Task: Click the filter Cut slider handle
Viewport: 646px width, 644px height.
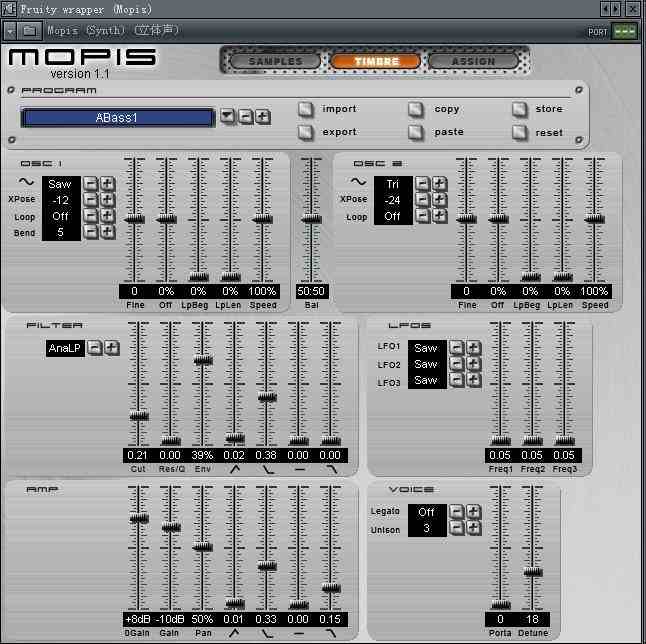Action: [x=139, y=416]
